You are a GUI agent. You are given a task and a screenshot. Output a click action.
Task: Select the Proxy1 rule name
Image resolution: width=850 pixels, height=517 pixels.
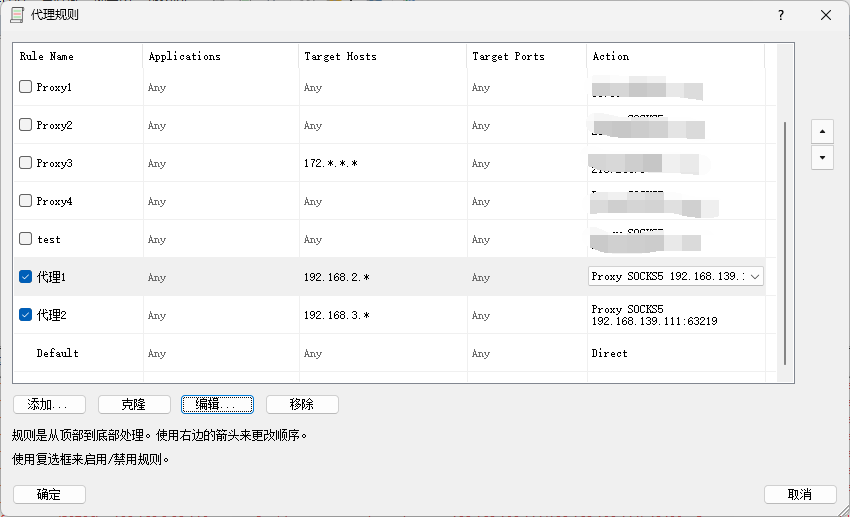54,87
